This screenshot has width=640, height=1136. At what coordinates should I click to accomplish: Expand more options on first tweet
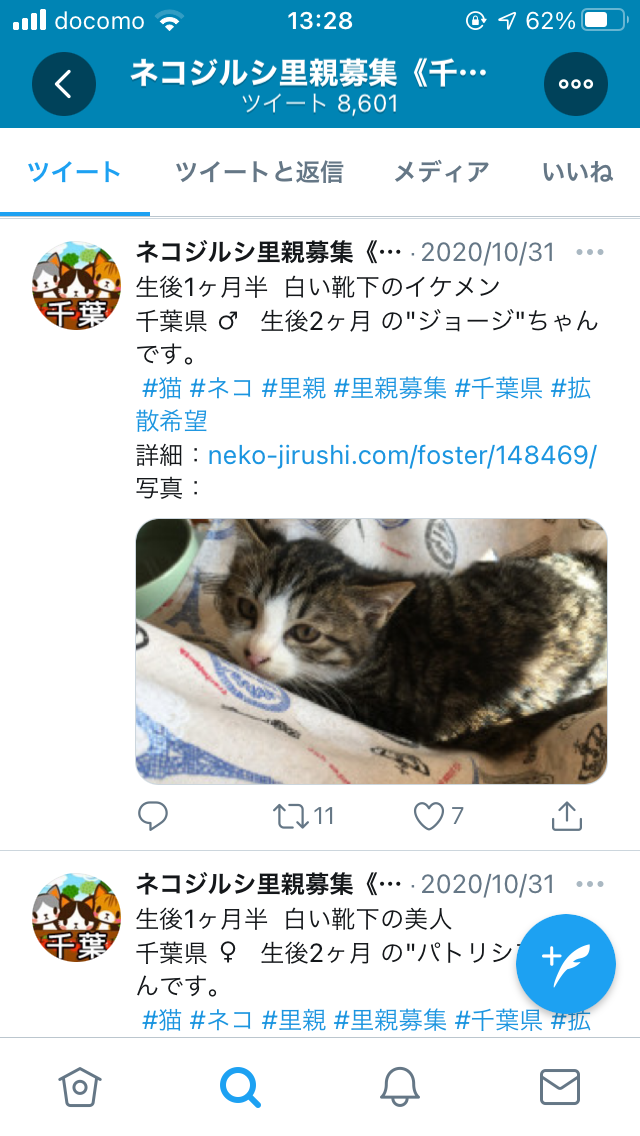tap(590, 252)
